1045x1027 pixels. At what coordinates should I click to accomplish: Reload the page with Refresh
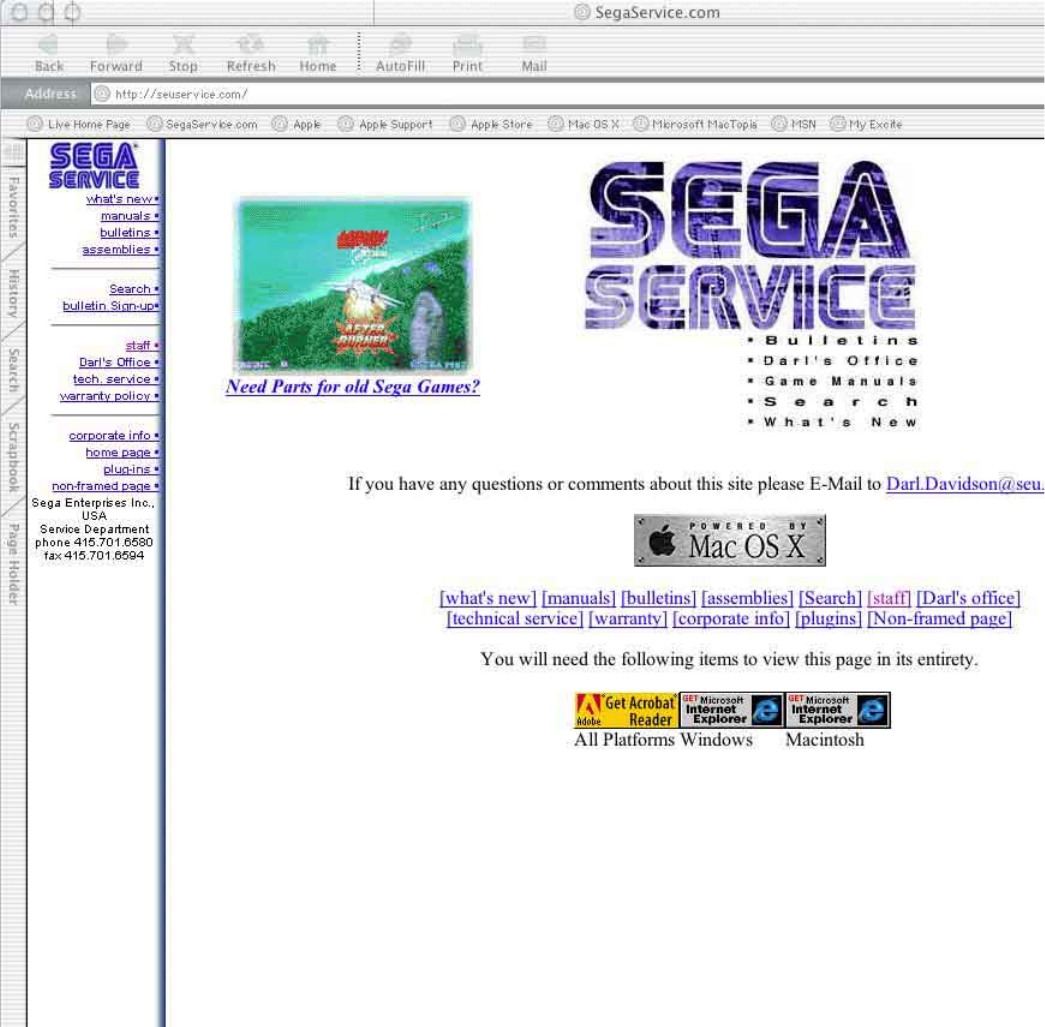coord(251,53)
